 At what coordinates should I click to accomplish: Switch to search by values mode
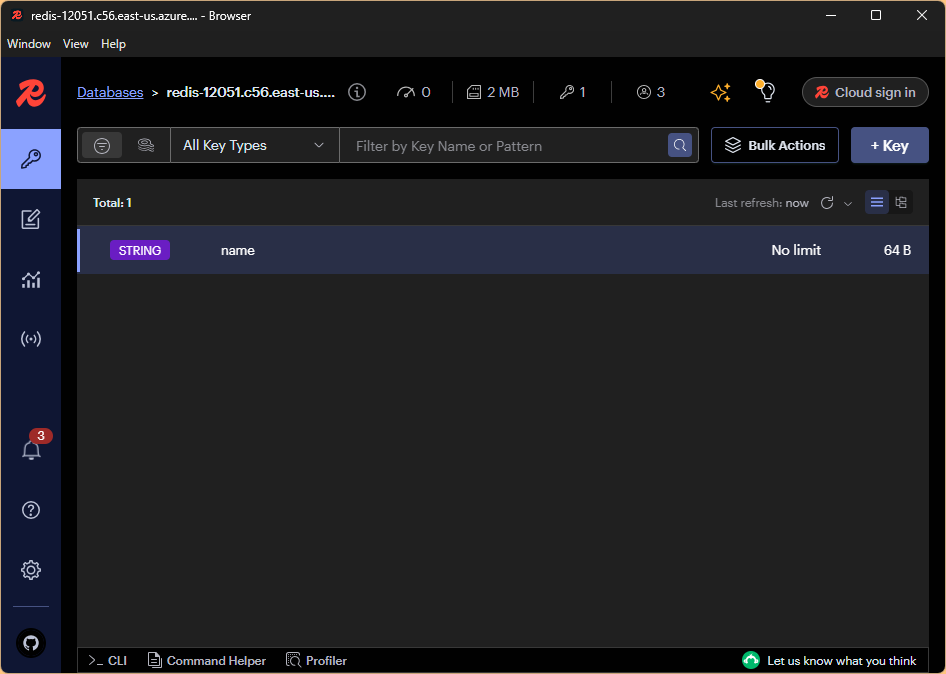point(145,145)
